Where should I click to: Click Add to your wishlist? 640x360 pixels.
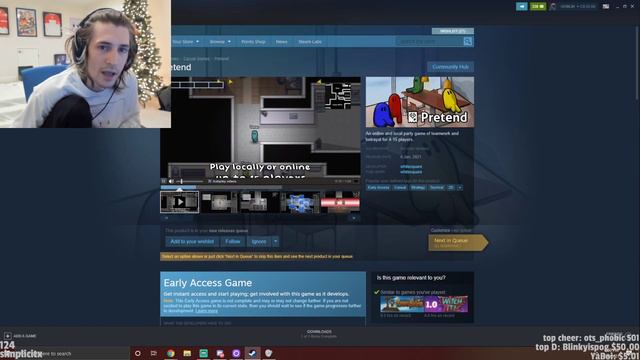192,242
